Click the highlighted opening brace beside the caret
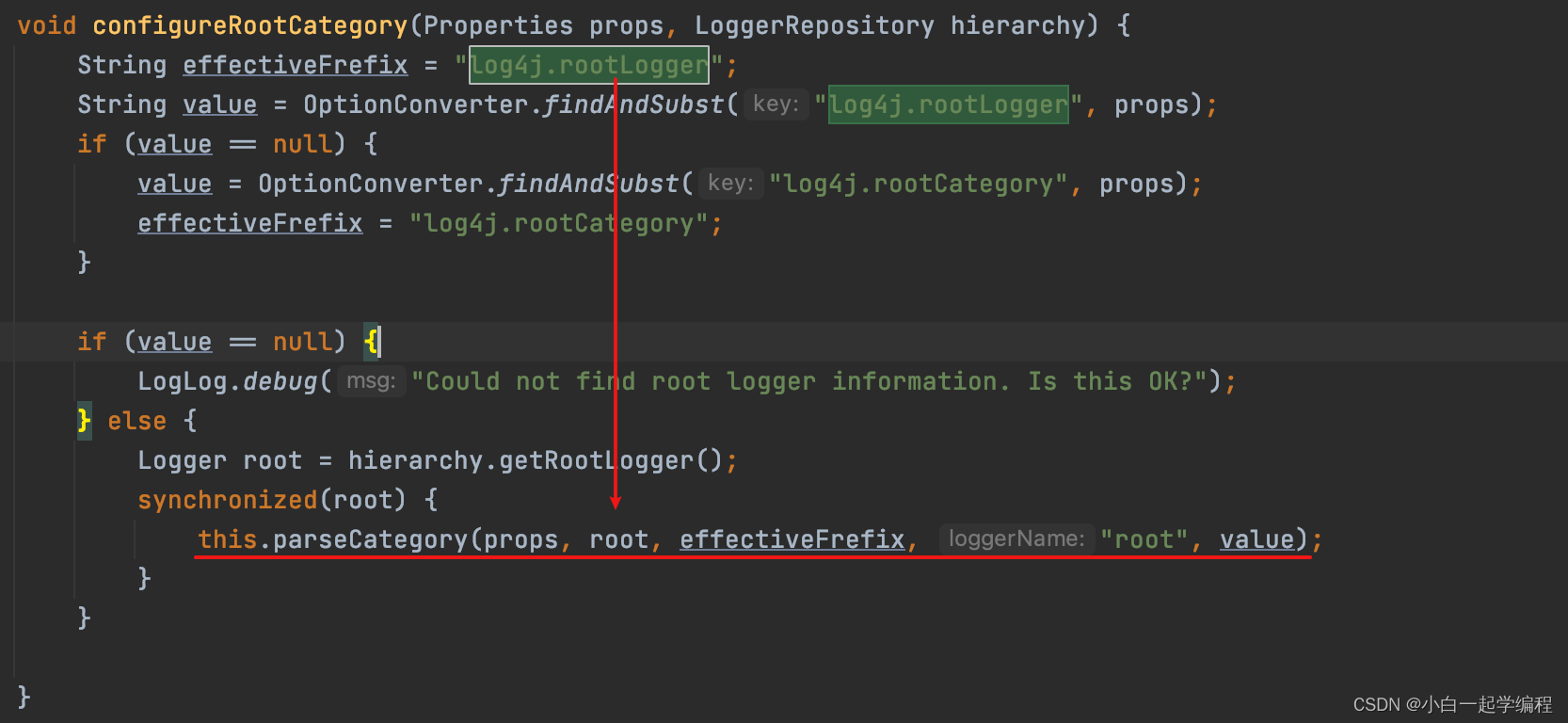This screenshot has height=723, width=1568. (371, 342)
